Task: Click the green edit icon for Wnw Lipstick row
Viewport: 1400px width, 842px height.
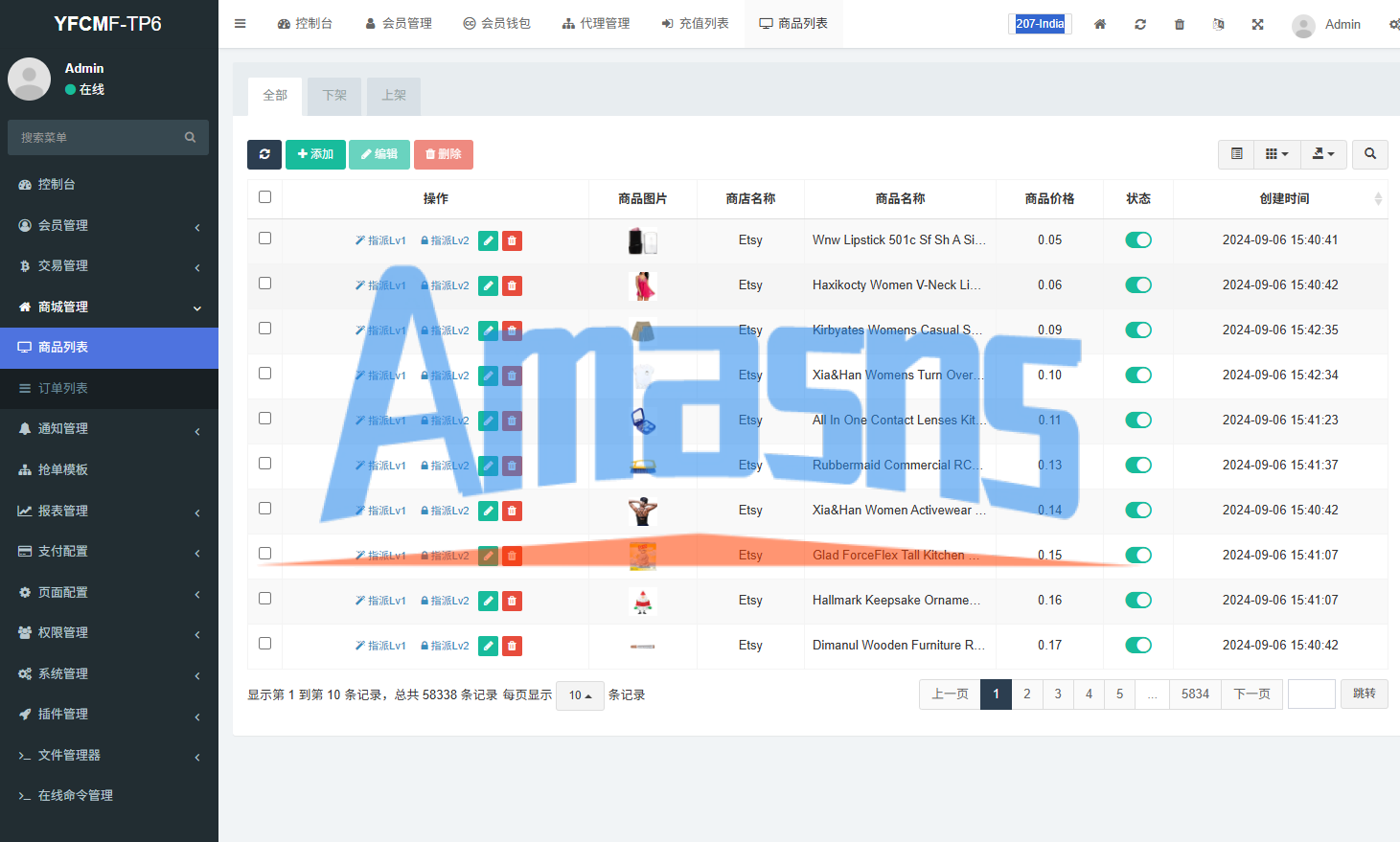Action: tap(488, 240)
